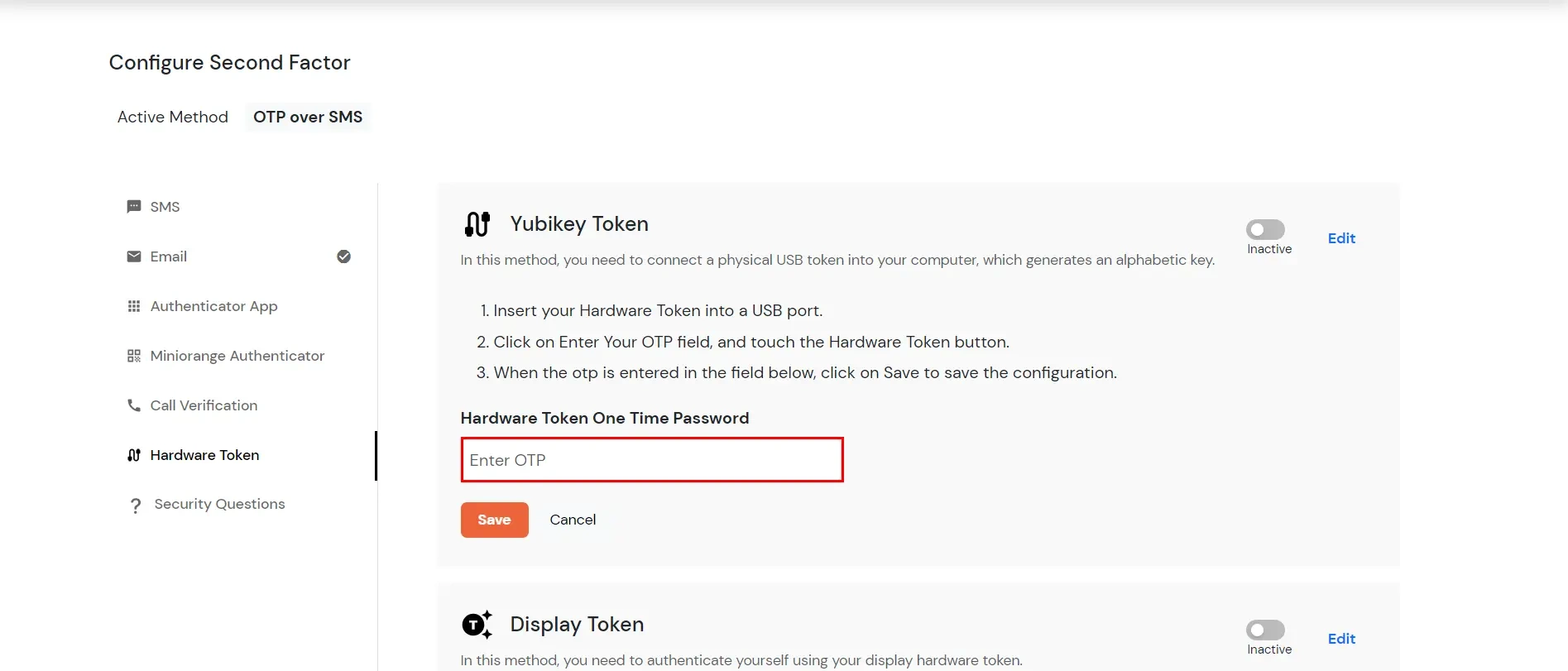1568x671 pixels.
Task: Select the Call Verification phone icon
Action: 133,405
